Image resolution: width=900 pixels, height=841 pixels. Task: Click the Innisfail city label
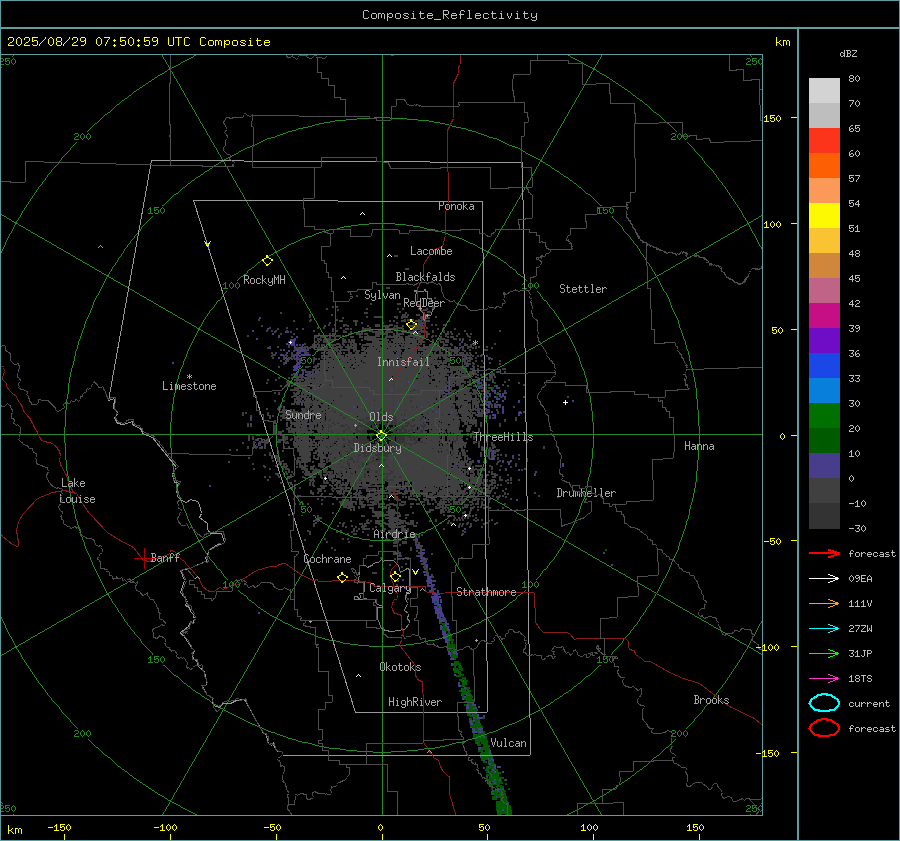403,362
